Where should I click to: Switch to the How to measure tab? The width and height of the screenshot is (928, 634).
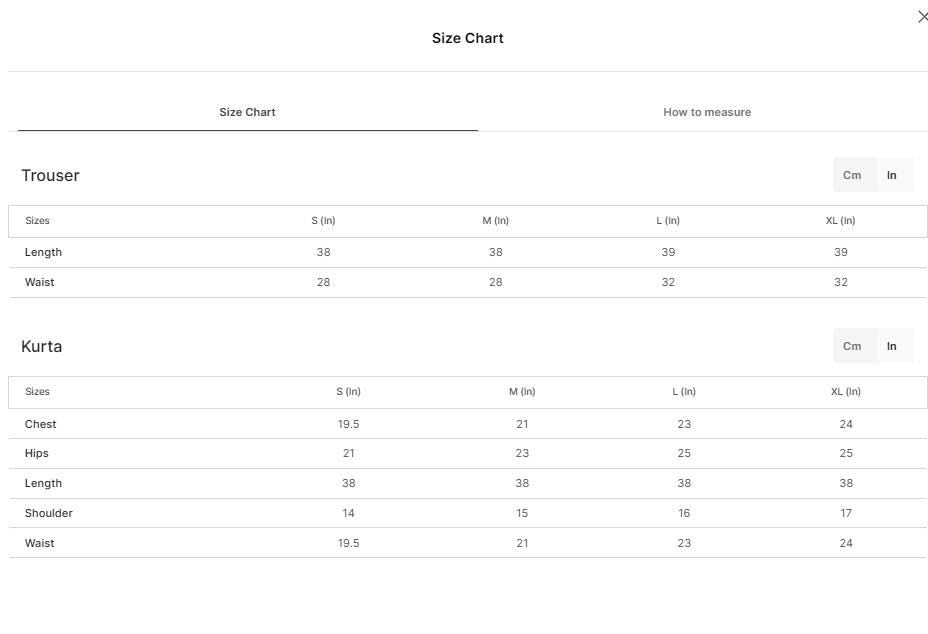pyautogui.click(x=707, y=112)
